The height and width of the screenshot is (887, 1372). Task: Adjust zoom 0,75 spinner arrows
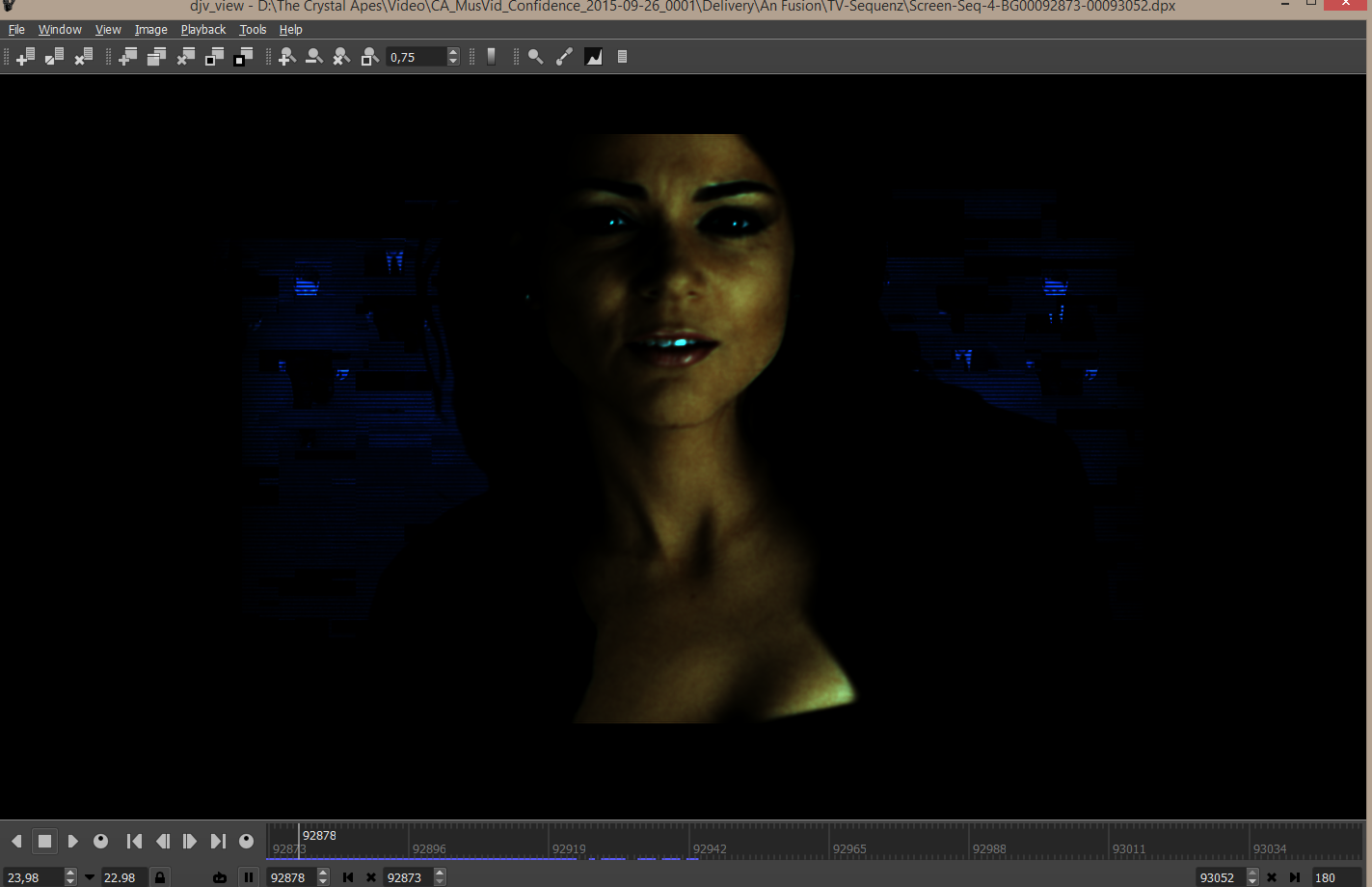click(x=453, y=57)
